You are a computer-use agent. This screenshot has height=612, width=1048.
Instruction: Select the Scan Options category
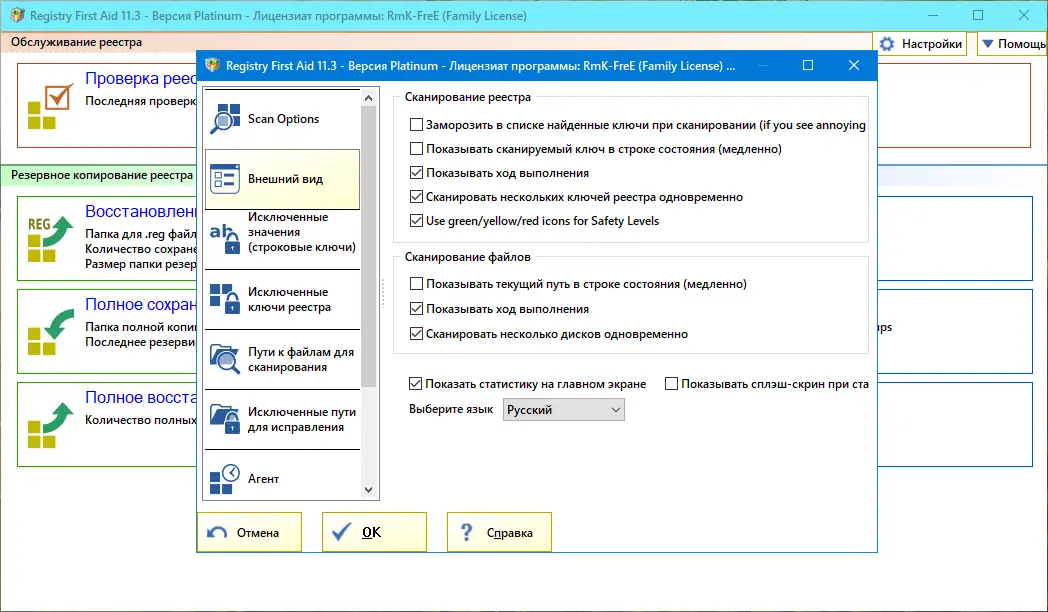(x=283, y=119)
